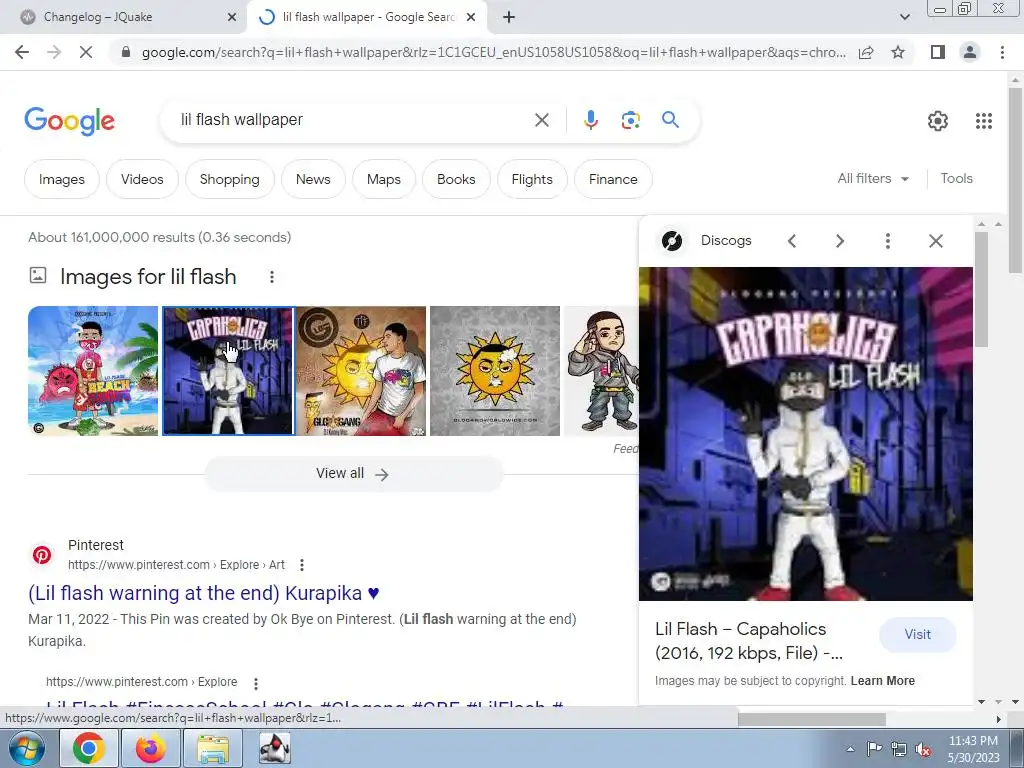Visit the Discogs page via Visit button
Screen dimensions: 1024x768
(917, 634)
